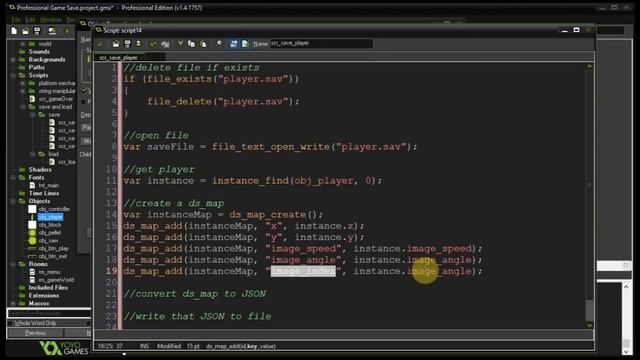The height and width of the screenshot is (360, 640).
Task: Run the game with green play icon
Action: coord(67,31)
